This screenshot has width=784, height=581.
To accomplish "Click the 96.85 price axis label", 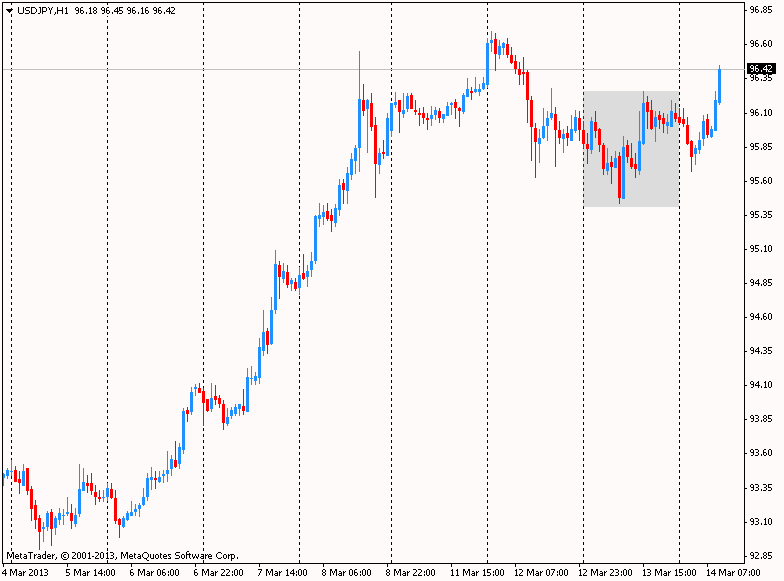I will point(760,10).
